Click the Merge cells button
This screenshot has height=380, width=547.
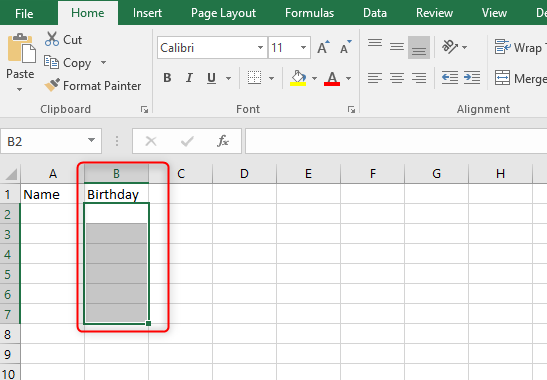coord(520,78)
